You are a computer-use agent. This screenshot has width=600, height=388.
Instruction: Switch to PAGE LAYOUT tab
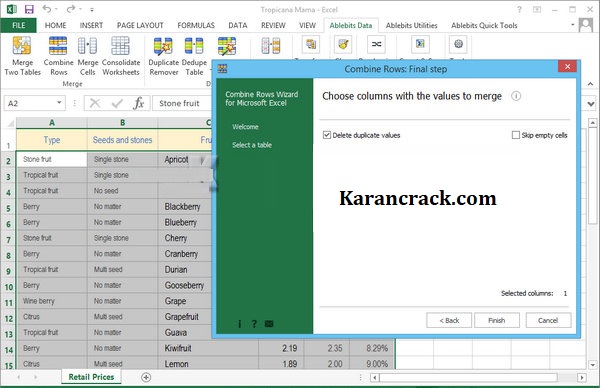[x=140, y=25]
